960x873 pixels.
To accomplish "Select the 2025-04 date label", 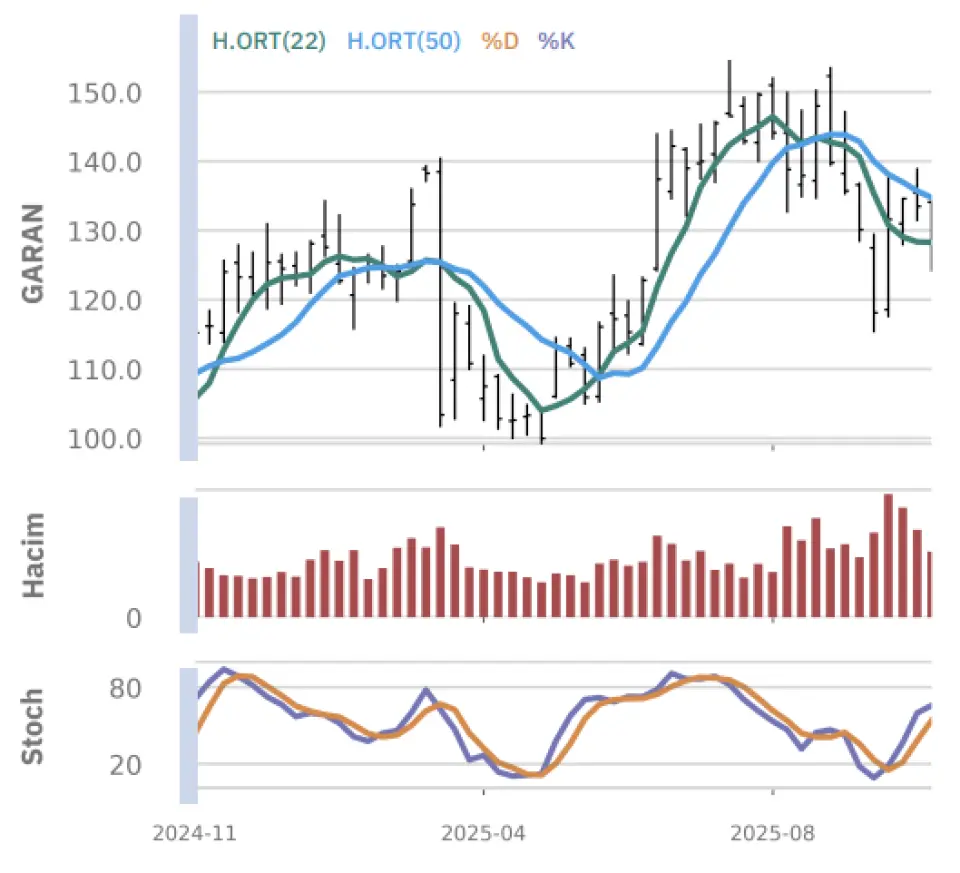I will (484, 833).
